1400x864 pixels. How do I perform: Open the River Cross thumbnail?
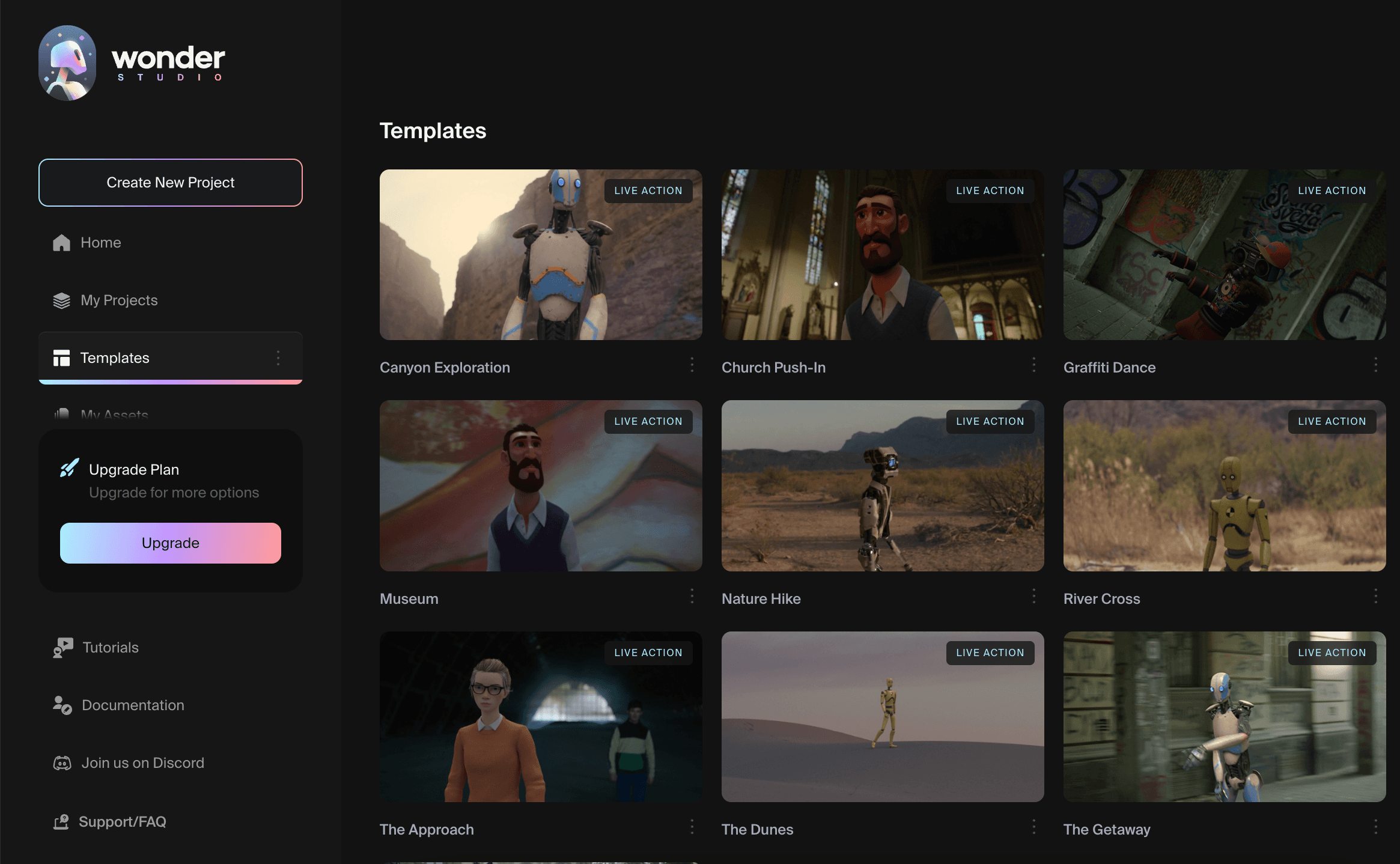[1225, 486]
